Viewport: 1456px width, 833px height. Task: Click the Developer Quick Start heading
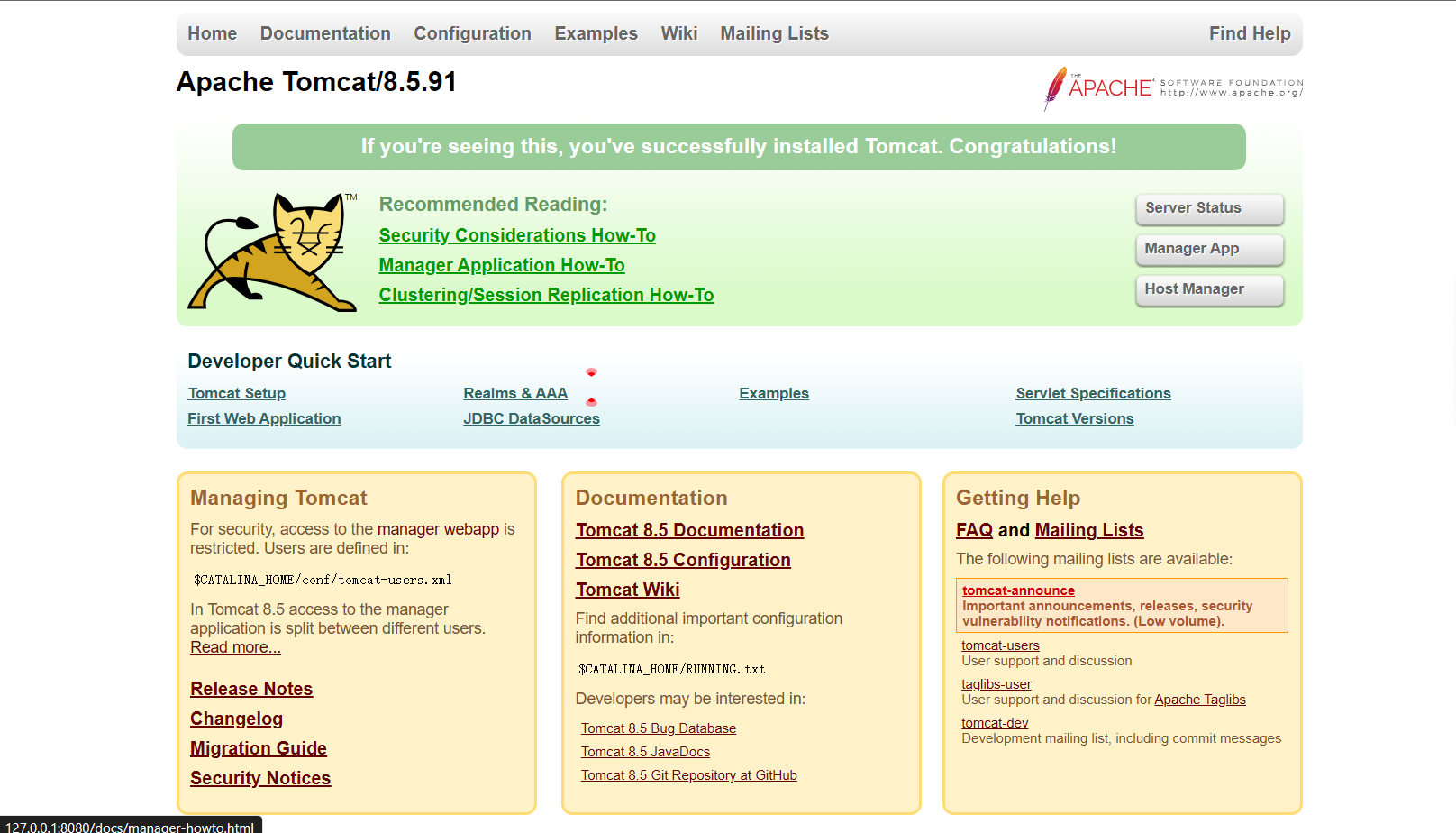pyautogui.click(x=289, y=362)
